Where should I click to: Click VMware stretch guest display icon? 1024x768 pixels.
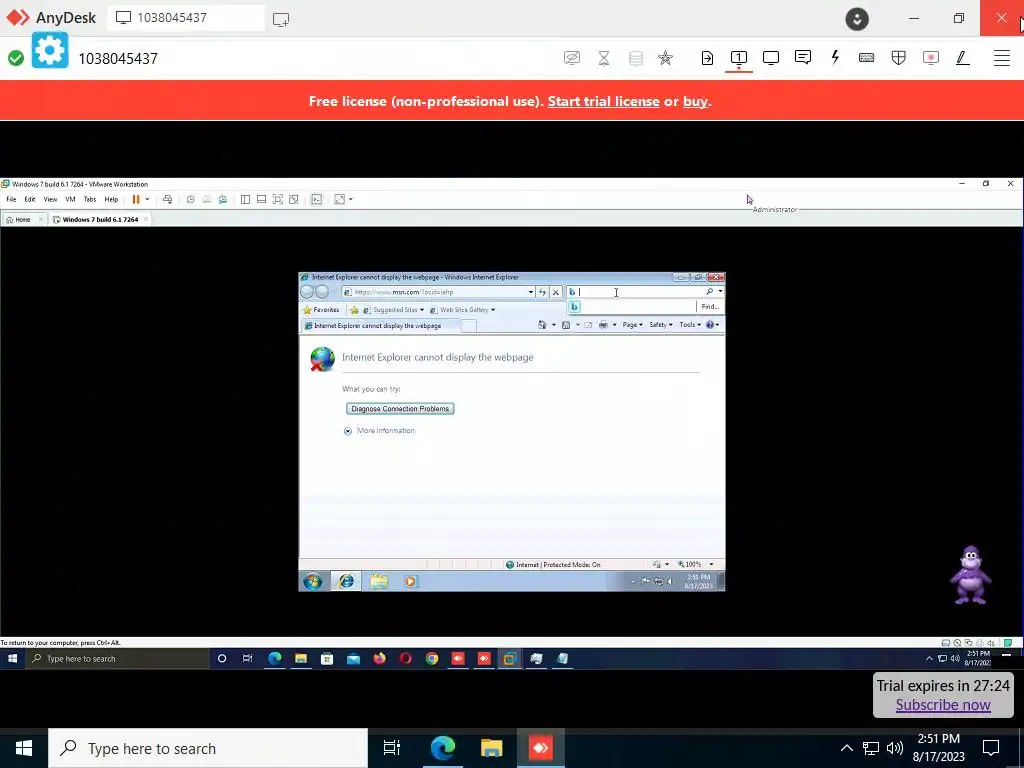(340, 199)
